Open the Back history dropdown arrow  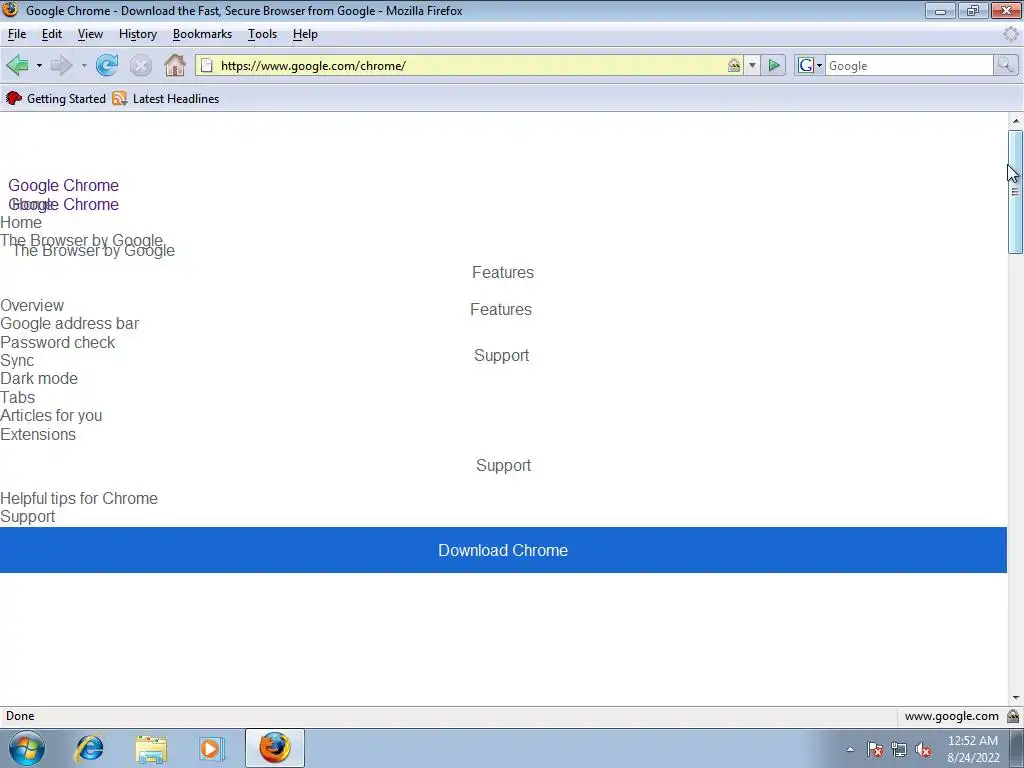(x=39, y=65)
